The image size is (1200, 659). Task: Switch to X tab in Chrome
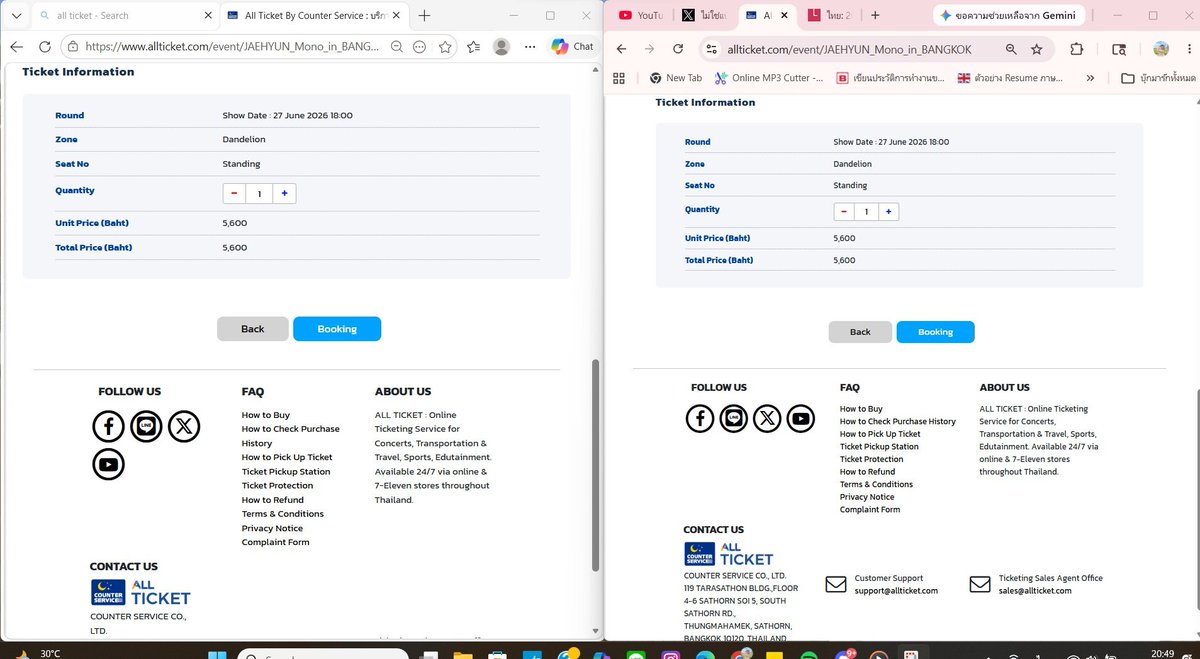point(704,15)
